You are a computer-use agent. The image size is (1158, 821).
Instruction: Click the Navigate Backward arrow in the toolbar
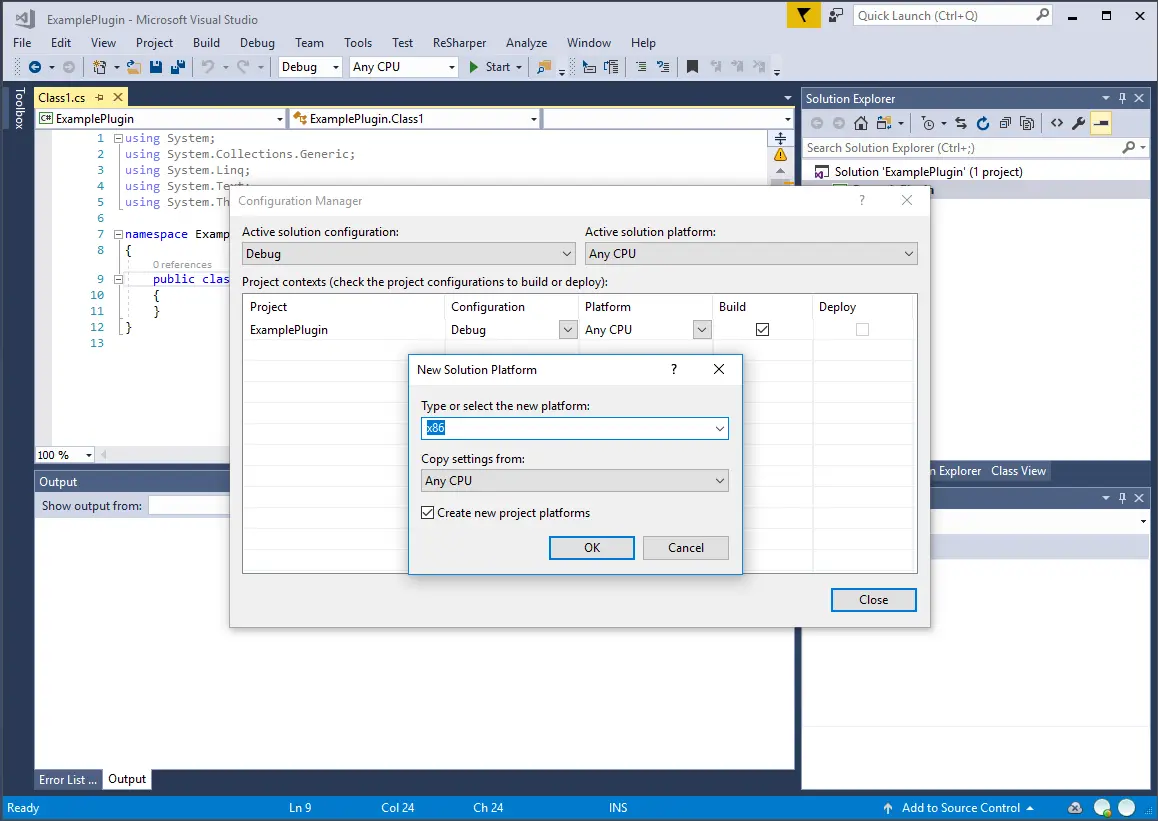coord(35,67)
